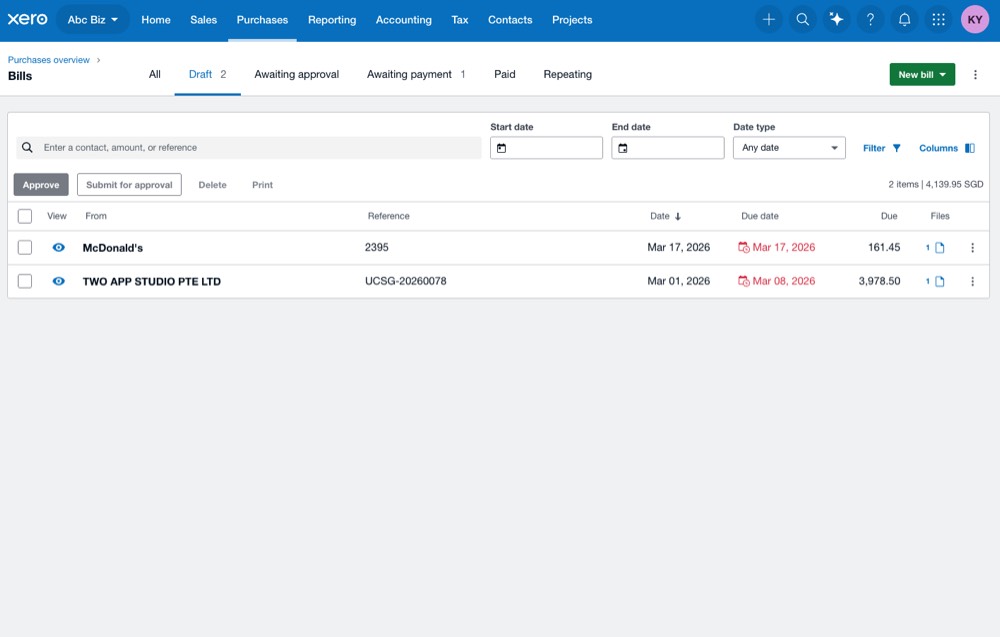Preview McDonald's bill via eye icon
This screenshot has height=637, width=1000.
click(58, 247)
